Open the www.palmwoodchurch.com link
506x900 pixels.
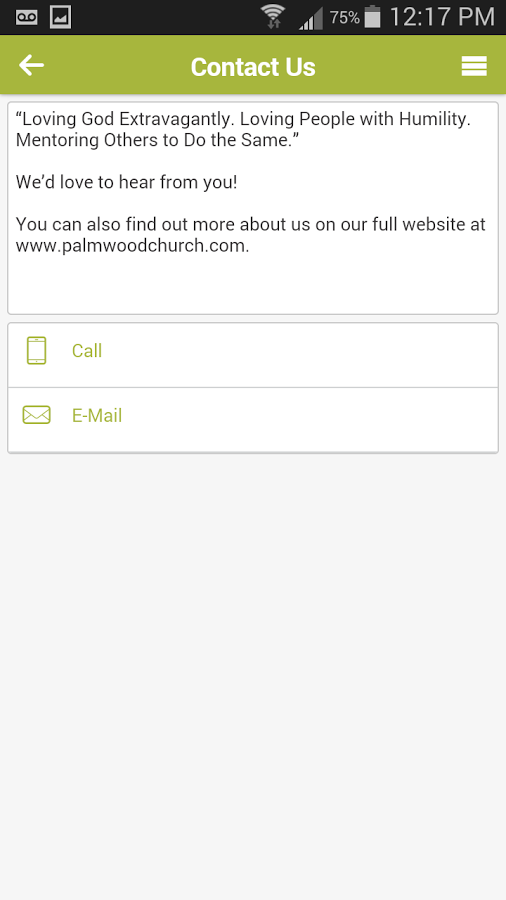tap(133, 246)
